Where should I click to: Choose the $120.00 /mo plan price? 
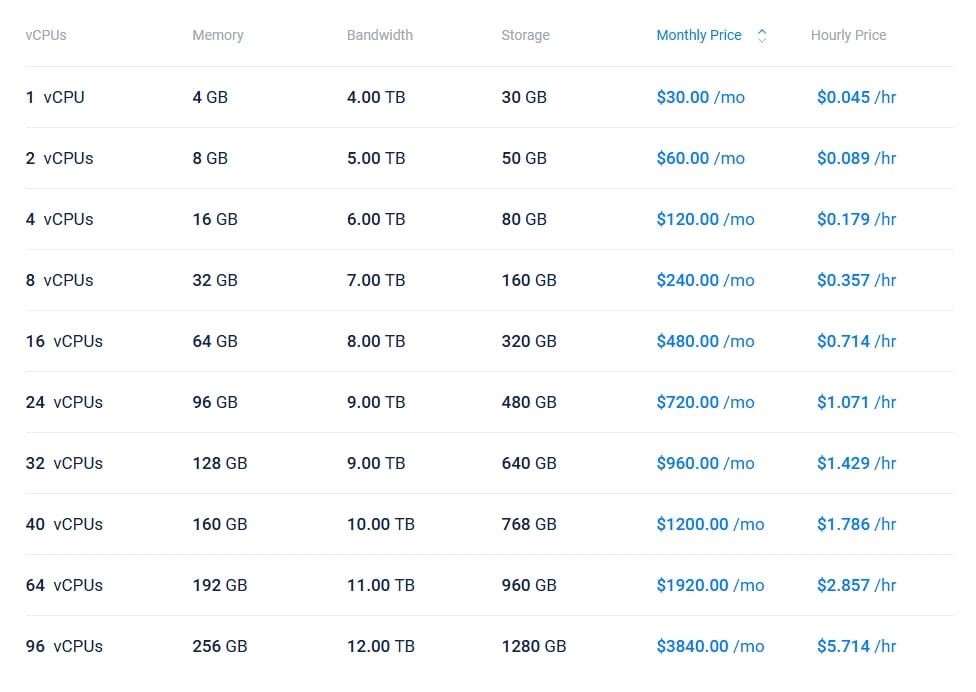coord(705,219)
